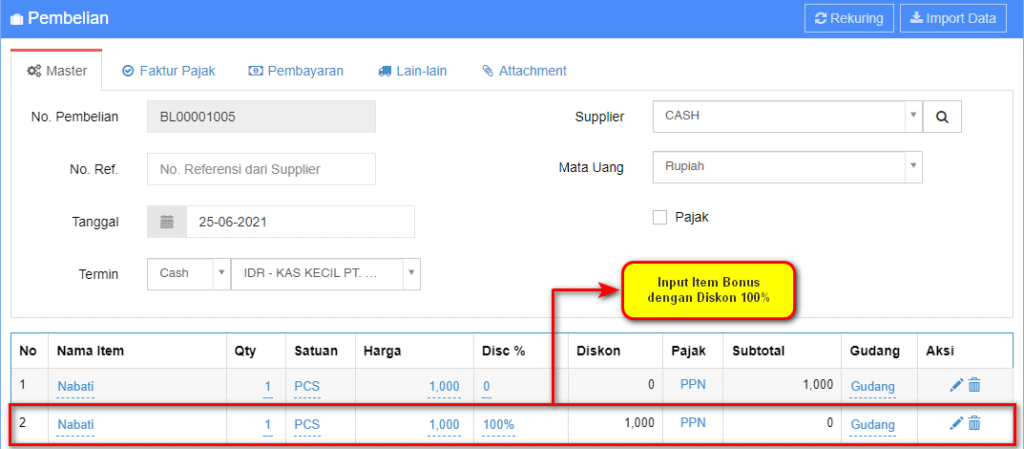The width and height of the screenshot is (1024, 449).
Task: Expand the IDR - KAS KECIL account dropdown
Action: point(325,273)
